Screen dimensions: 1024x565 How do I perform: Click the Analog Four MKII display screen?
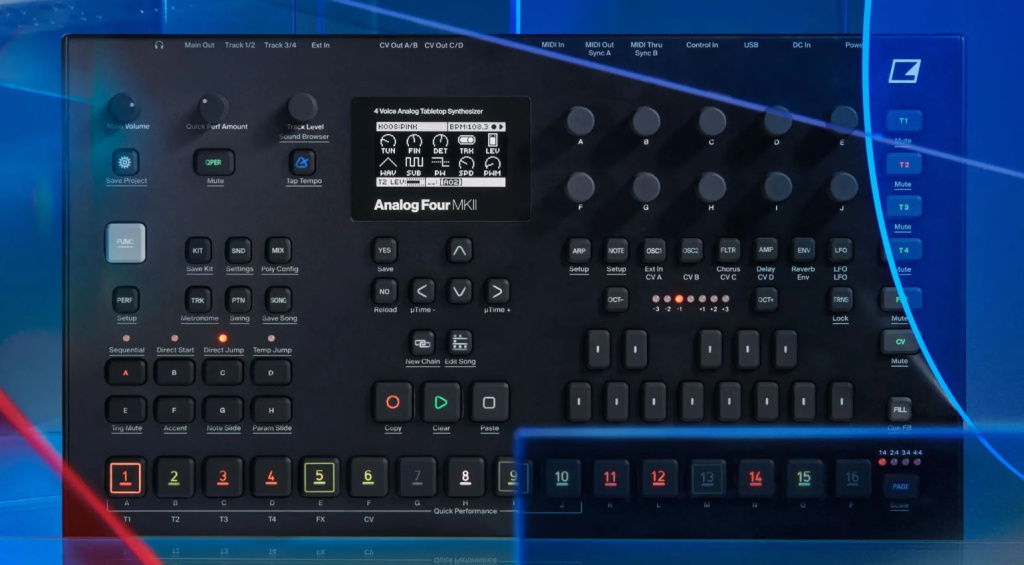[x=441, y=159]
